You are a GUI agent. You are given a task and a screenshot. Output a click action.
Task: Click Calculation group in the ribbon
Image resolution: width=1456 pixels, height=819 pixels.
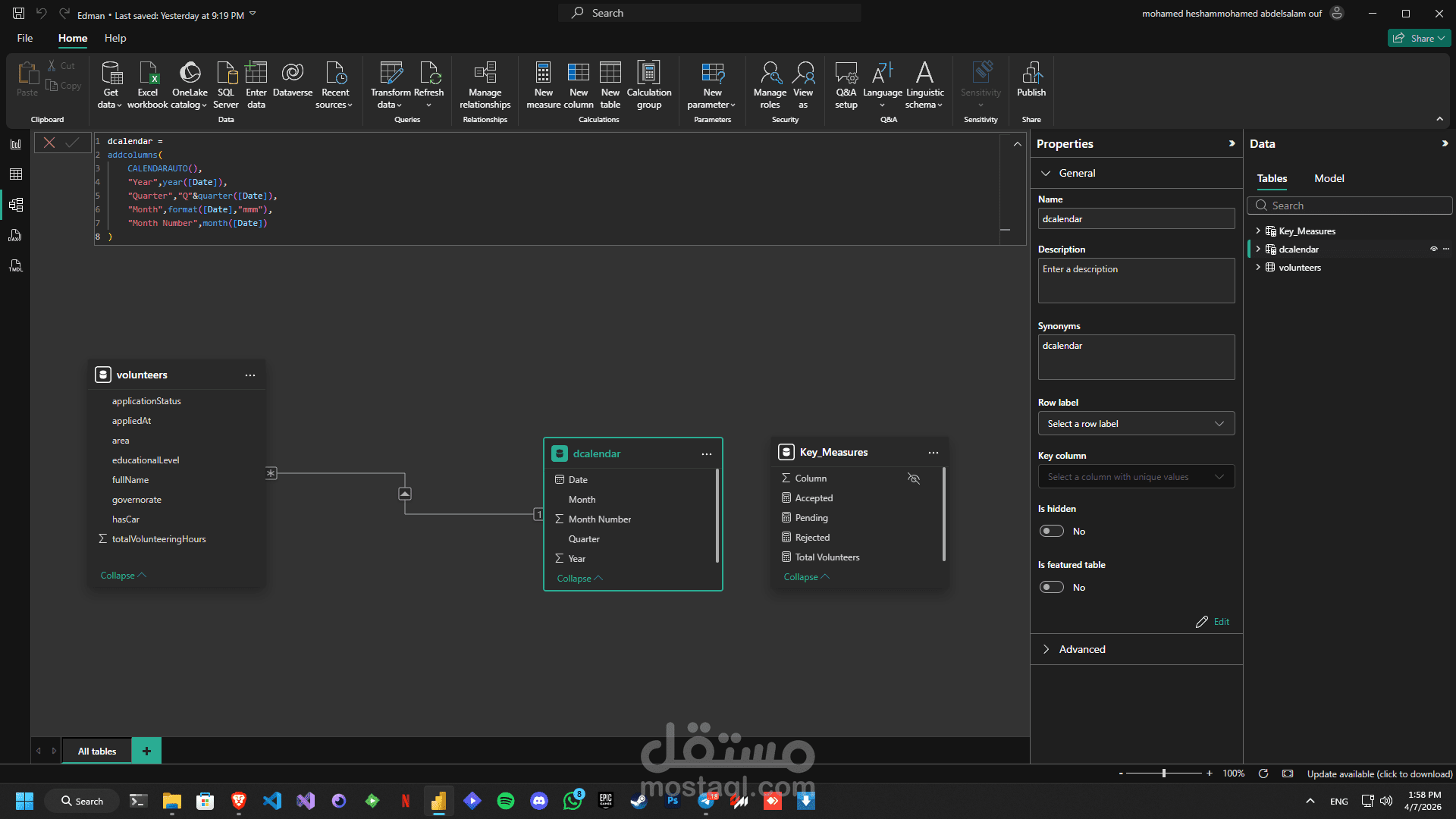coord(648,74)
